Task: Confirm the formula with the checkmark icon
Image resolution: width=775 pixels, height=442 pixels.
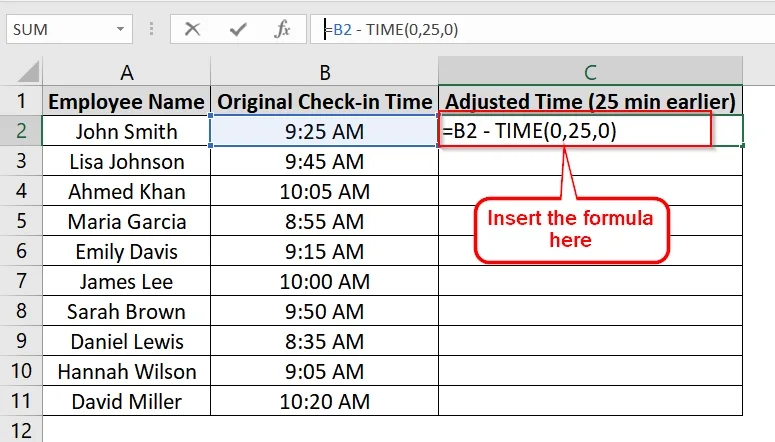Action: click(x=238, y=29)
